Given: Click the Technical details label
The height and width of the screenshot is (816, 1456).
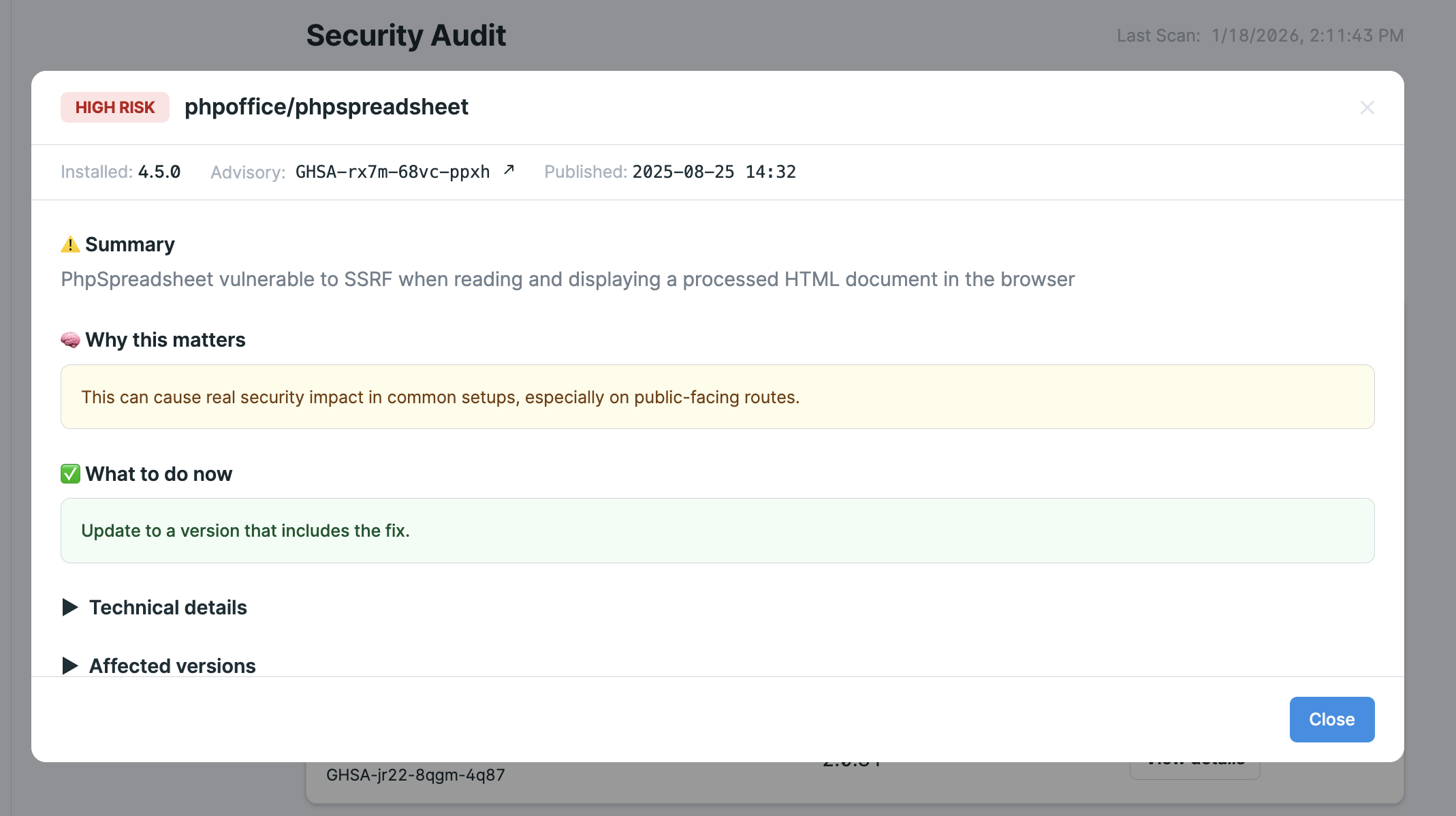Looking at the screenshot, I should coord(168,608).
